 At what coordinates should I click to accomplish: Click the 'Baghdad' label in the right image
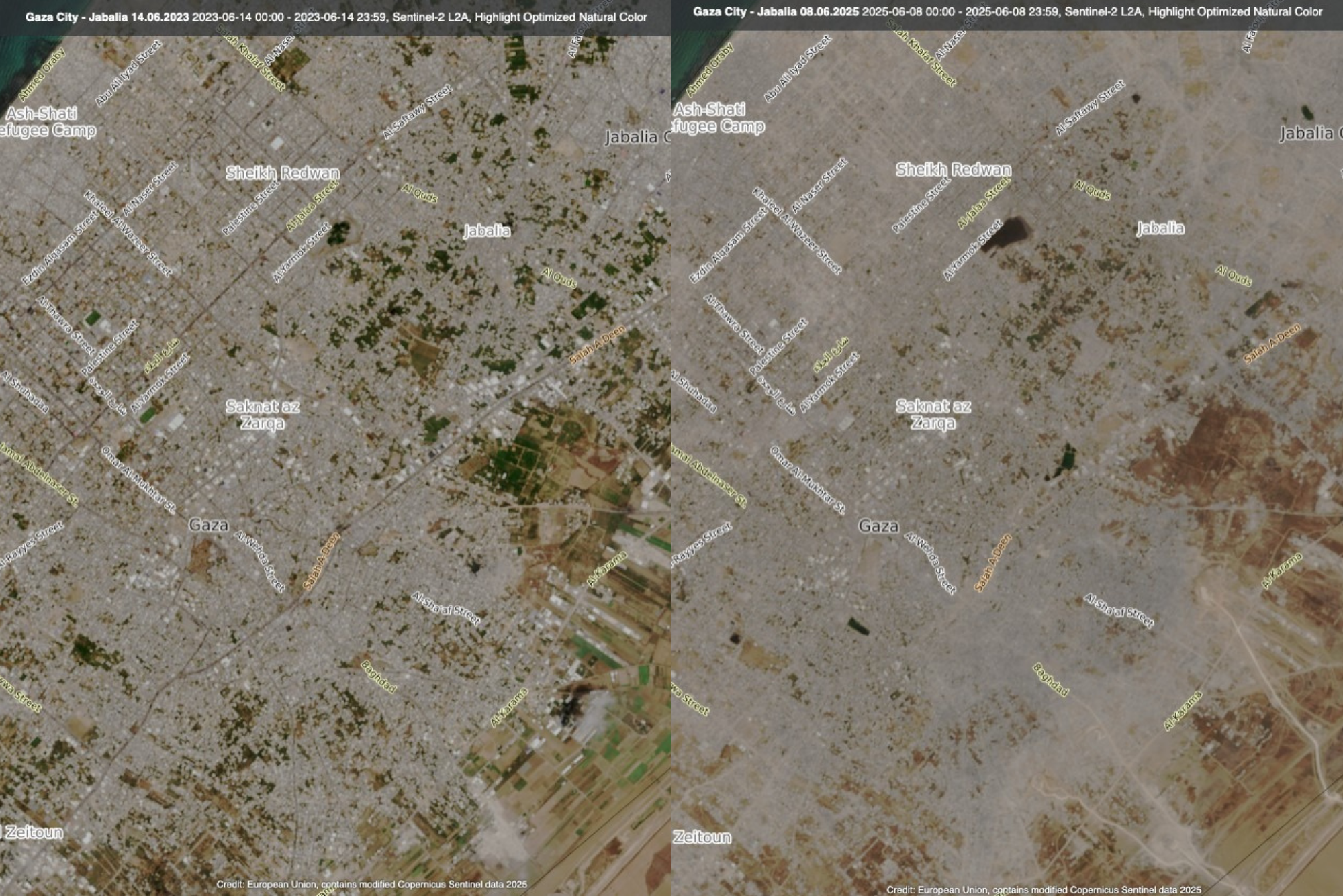[1050, 679]
